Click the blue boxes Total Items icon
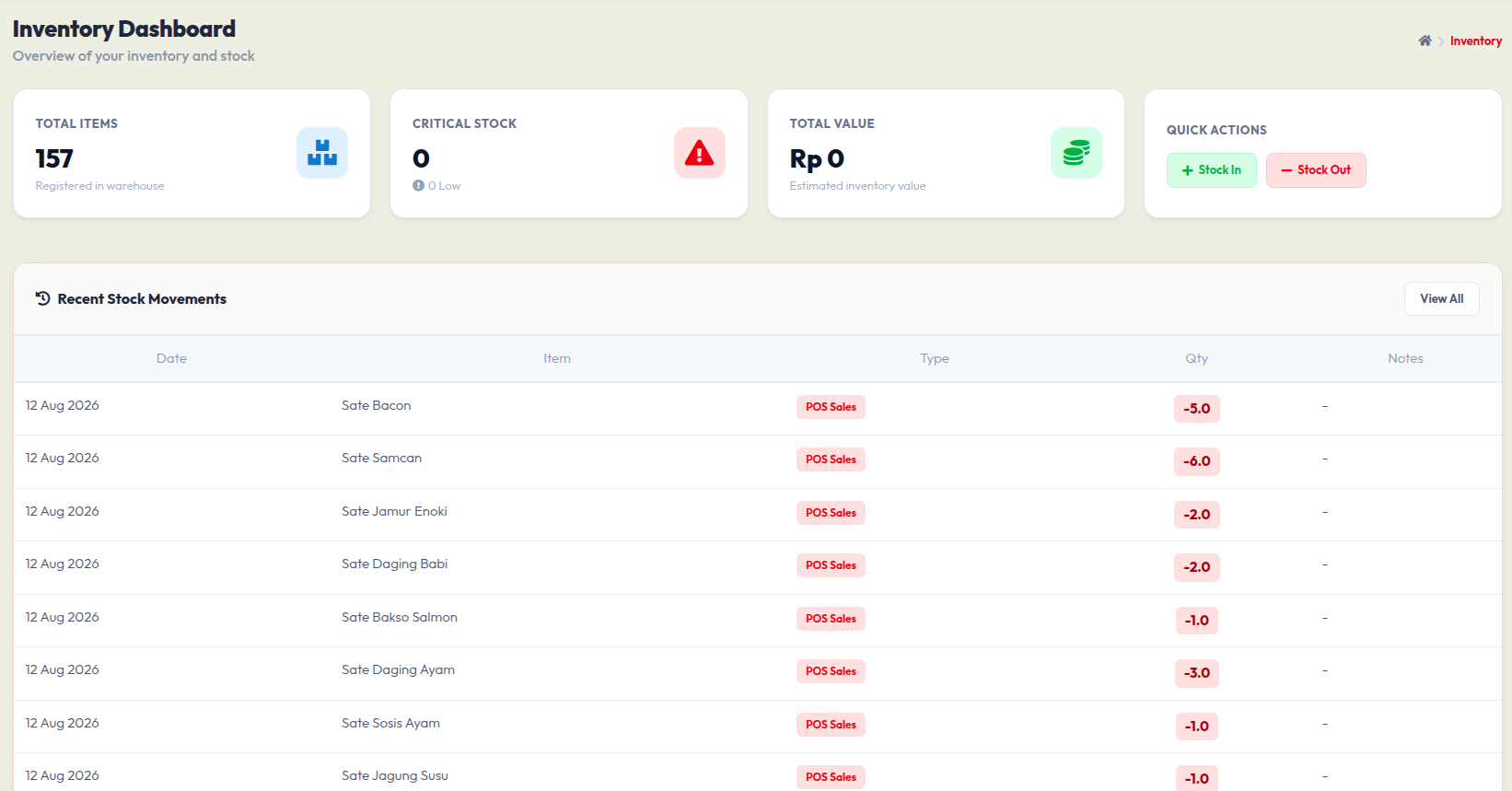 (x=322, y=153)
